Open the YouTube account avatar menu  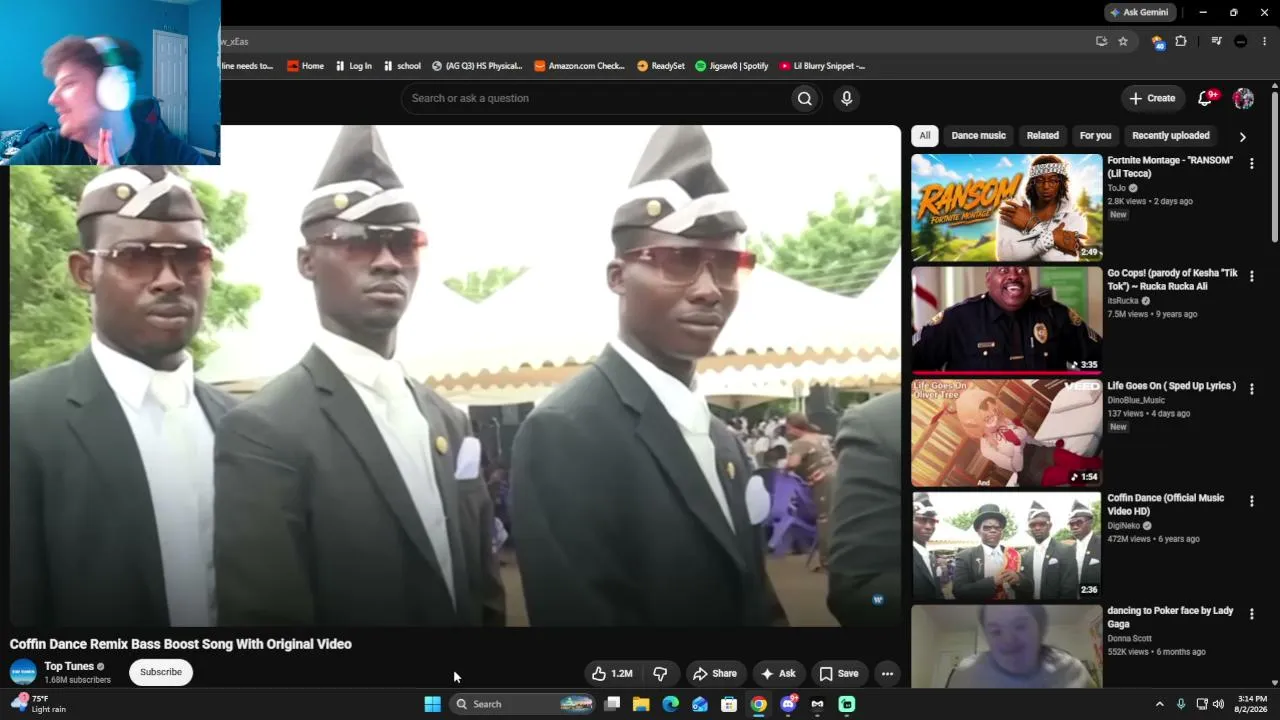click(x=1243, y=98)
